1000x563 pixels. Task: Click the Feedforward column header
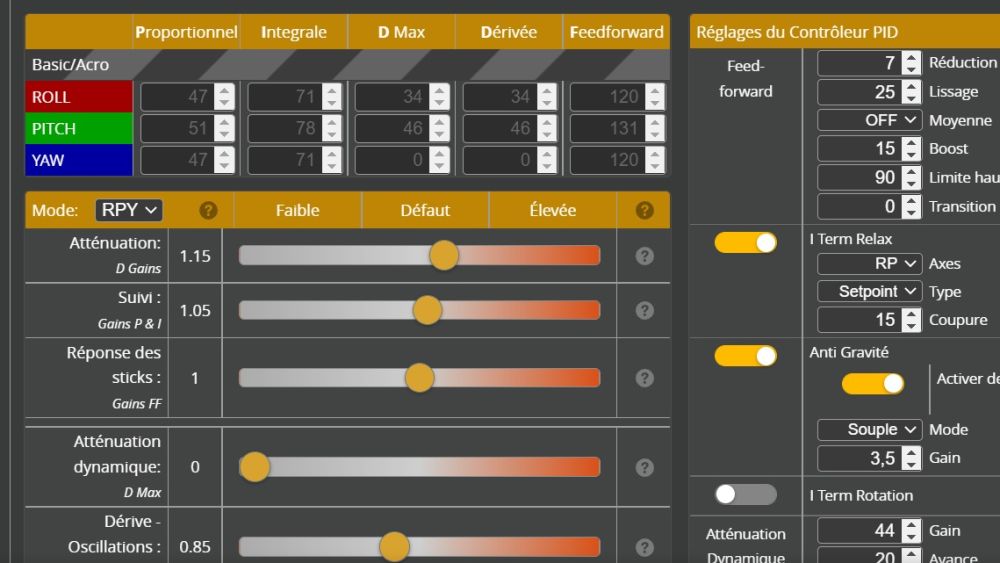pos(616,32)
